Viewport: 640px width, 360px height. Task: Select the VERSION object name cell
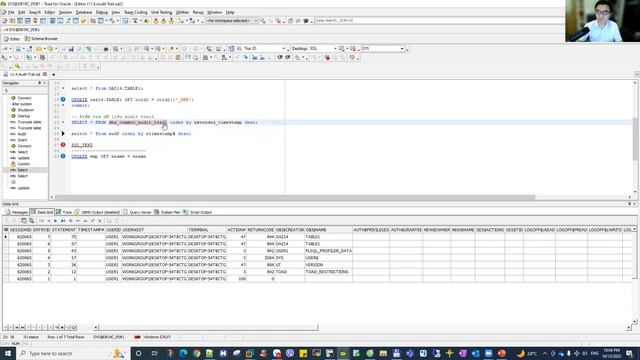tap(328, 265)
